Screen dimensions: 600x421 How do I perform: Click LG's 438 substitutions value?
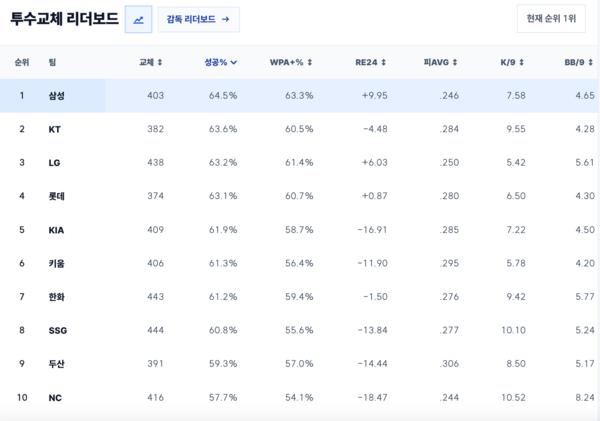[155, 163]
